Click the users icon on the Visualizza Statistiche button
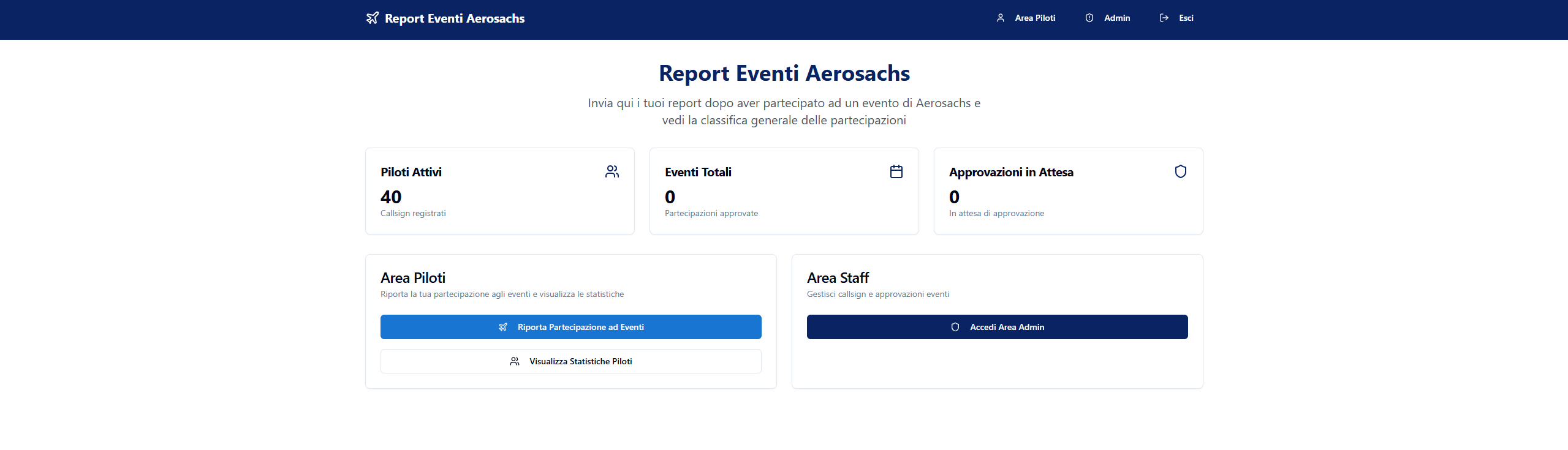The height and width of the screenshot is (450, 1568). pyautogui.click(x=515, y=362)
